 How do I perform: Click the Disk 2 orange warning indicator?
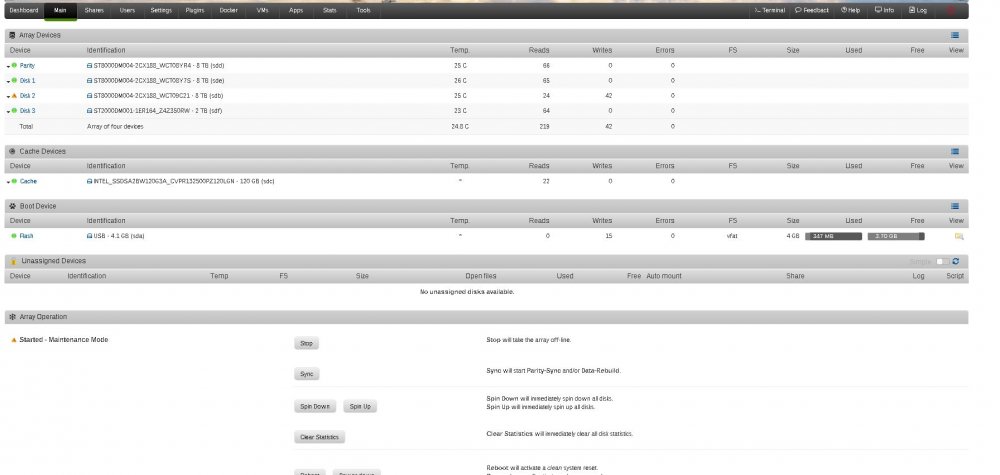[14, 96]
